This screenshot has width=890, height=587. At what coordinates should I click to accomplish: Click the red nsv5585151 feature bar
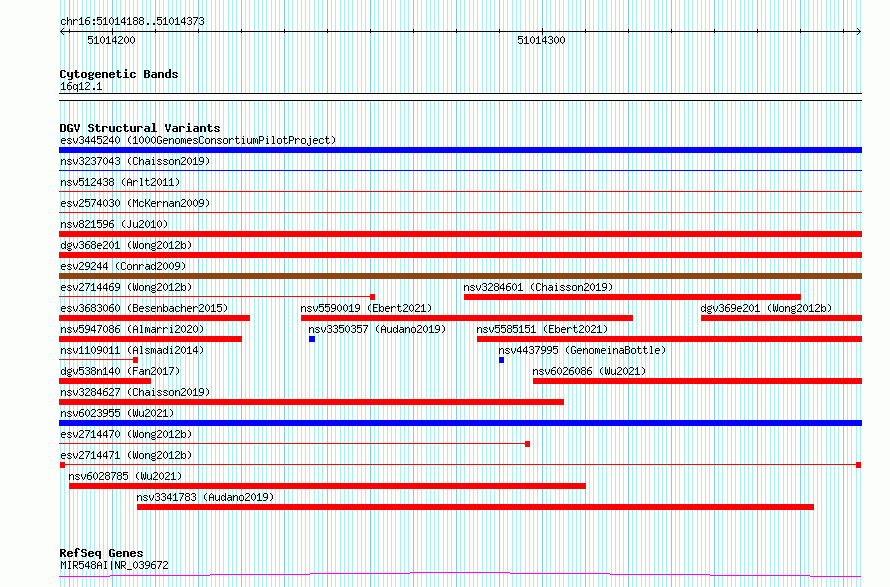(x=669, y=339)
